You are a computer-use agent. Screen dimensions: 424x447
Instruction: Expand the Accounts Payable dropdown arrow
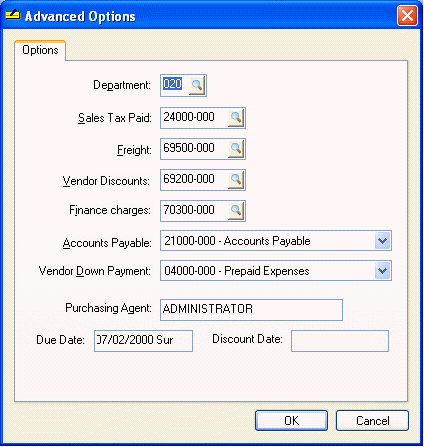point(382,241)
